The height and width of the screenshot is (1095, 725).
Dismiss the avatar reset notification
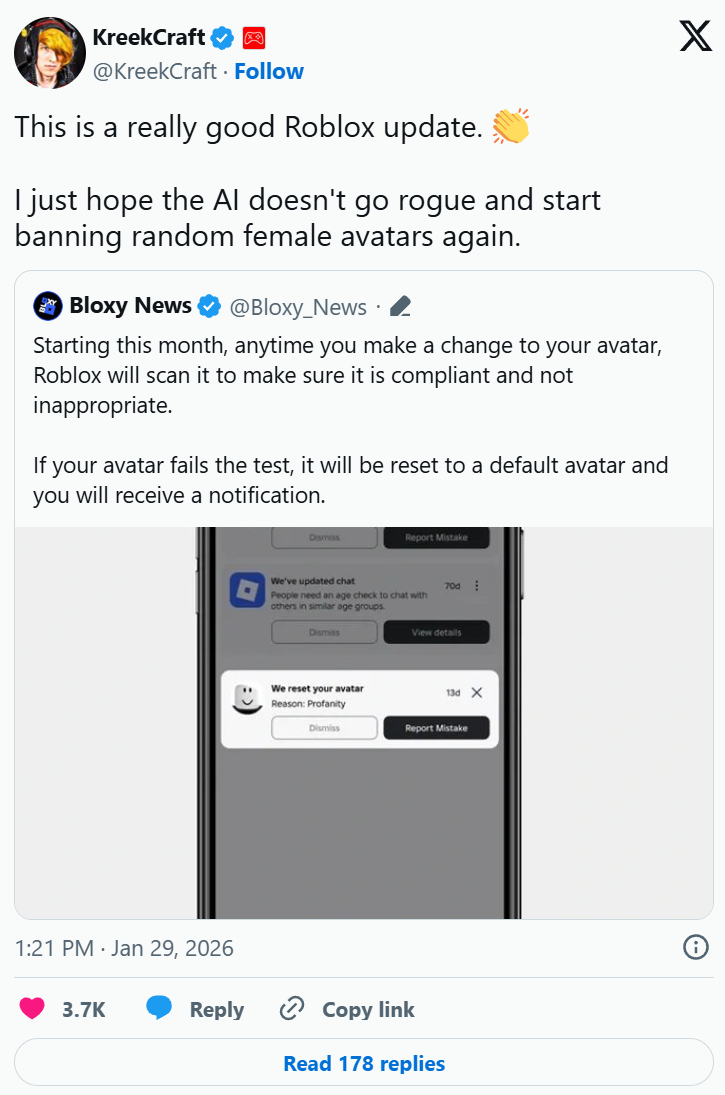pos(324,729)
